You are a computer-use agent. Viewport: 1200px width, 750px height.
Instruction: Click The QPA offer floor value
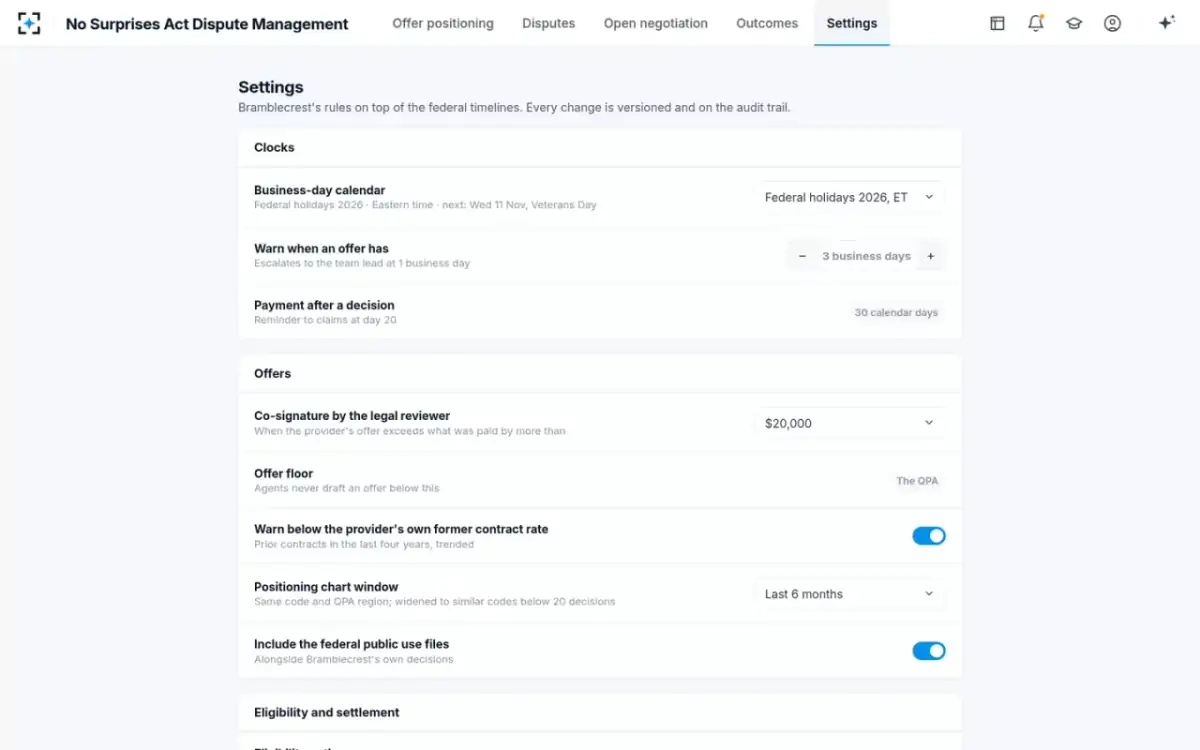click(x=917, y=481)
